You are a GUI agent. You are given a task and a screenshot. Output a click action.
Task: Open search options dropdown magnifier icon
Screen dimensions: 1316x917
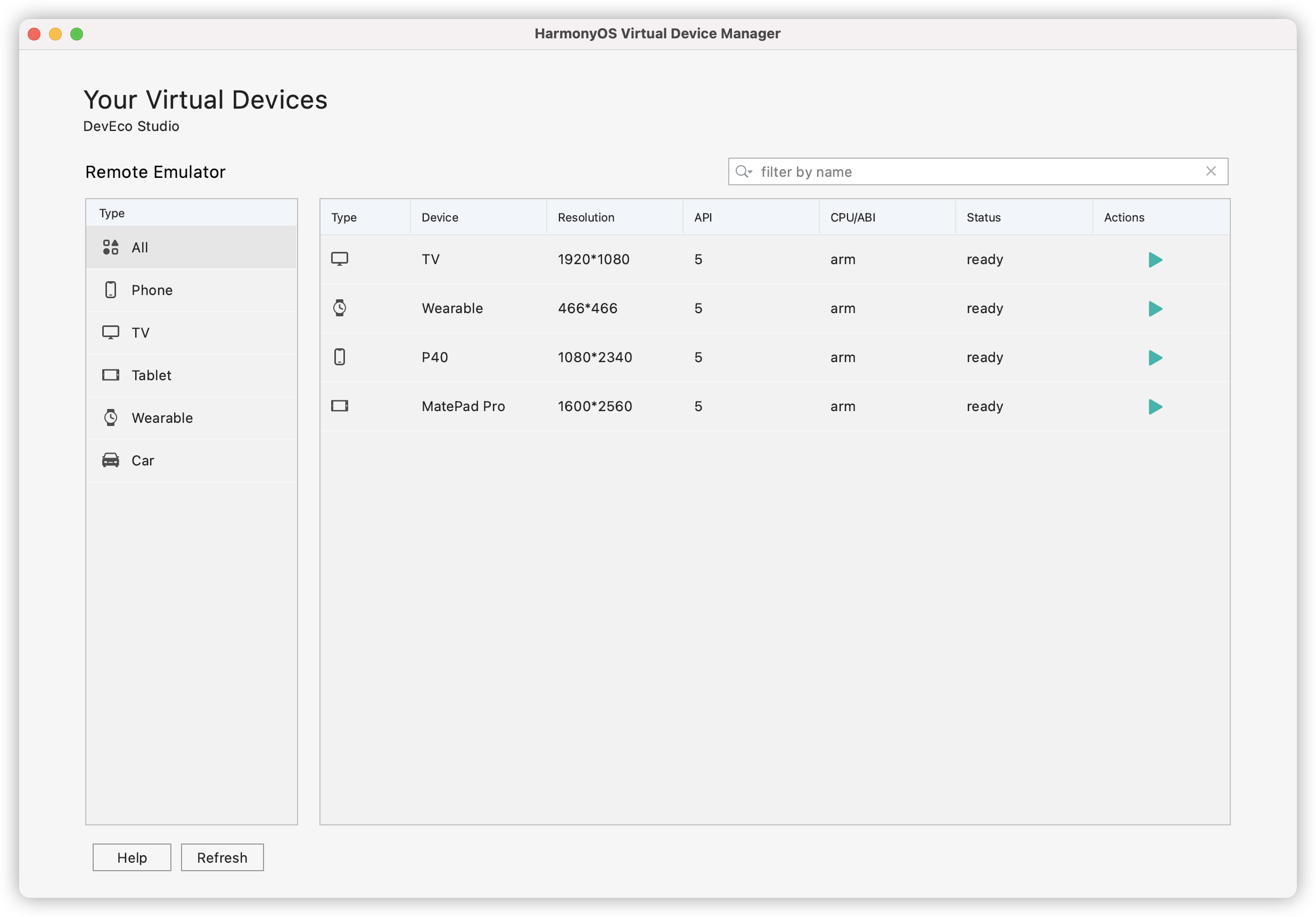[743, 171]
